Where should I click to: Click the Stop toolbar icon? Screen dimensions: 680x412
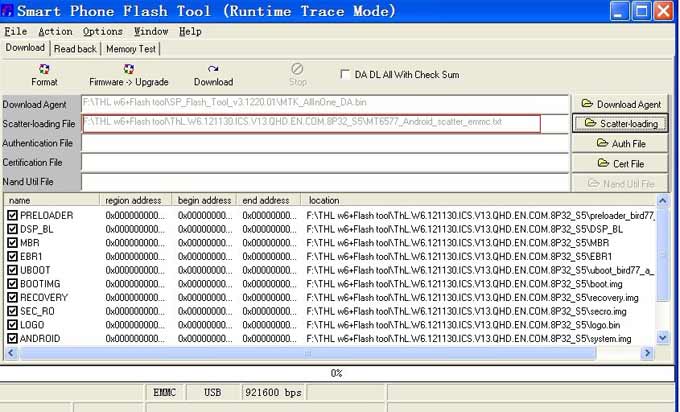click(x=297, y=69)
